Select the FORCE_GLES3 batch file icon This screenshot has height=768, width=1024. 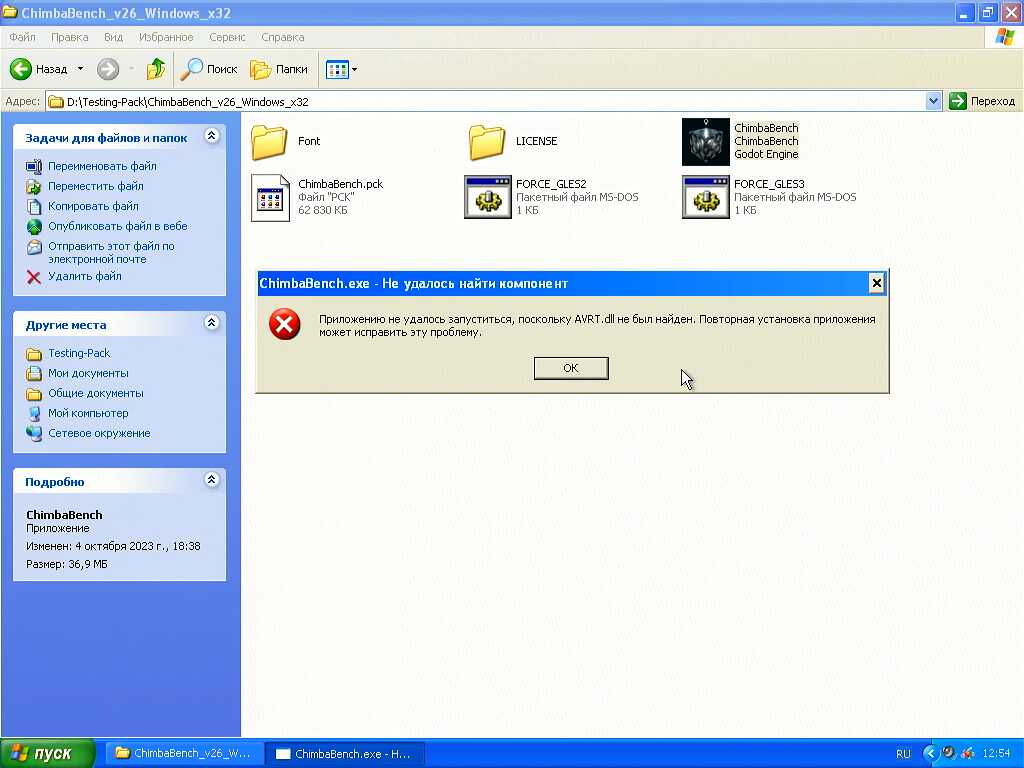click(x=705, y=197)
